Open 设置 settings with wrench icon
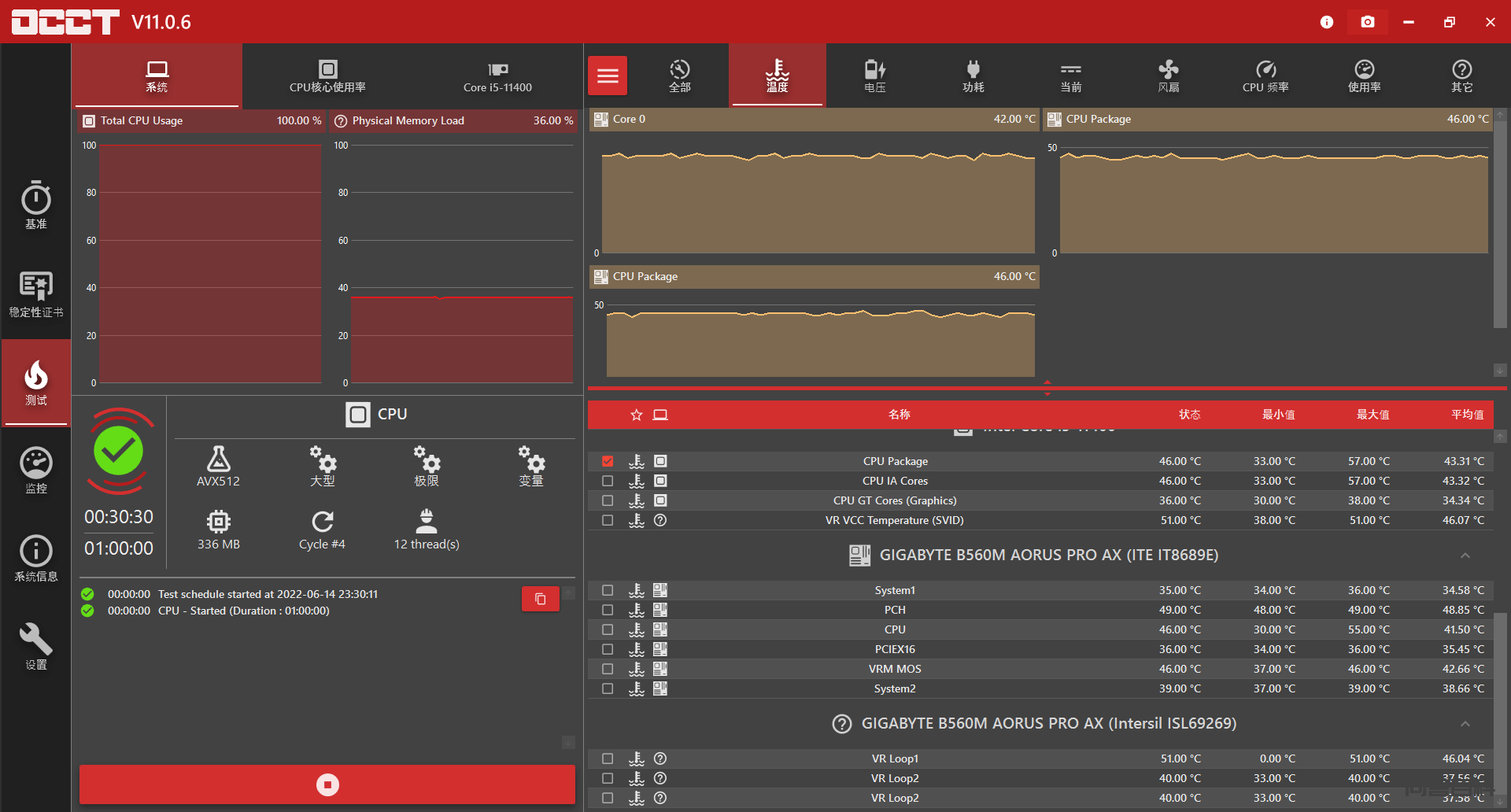1511x812 pixels. (36, 647)
